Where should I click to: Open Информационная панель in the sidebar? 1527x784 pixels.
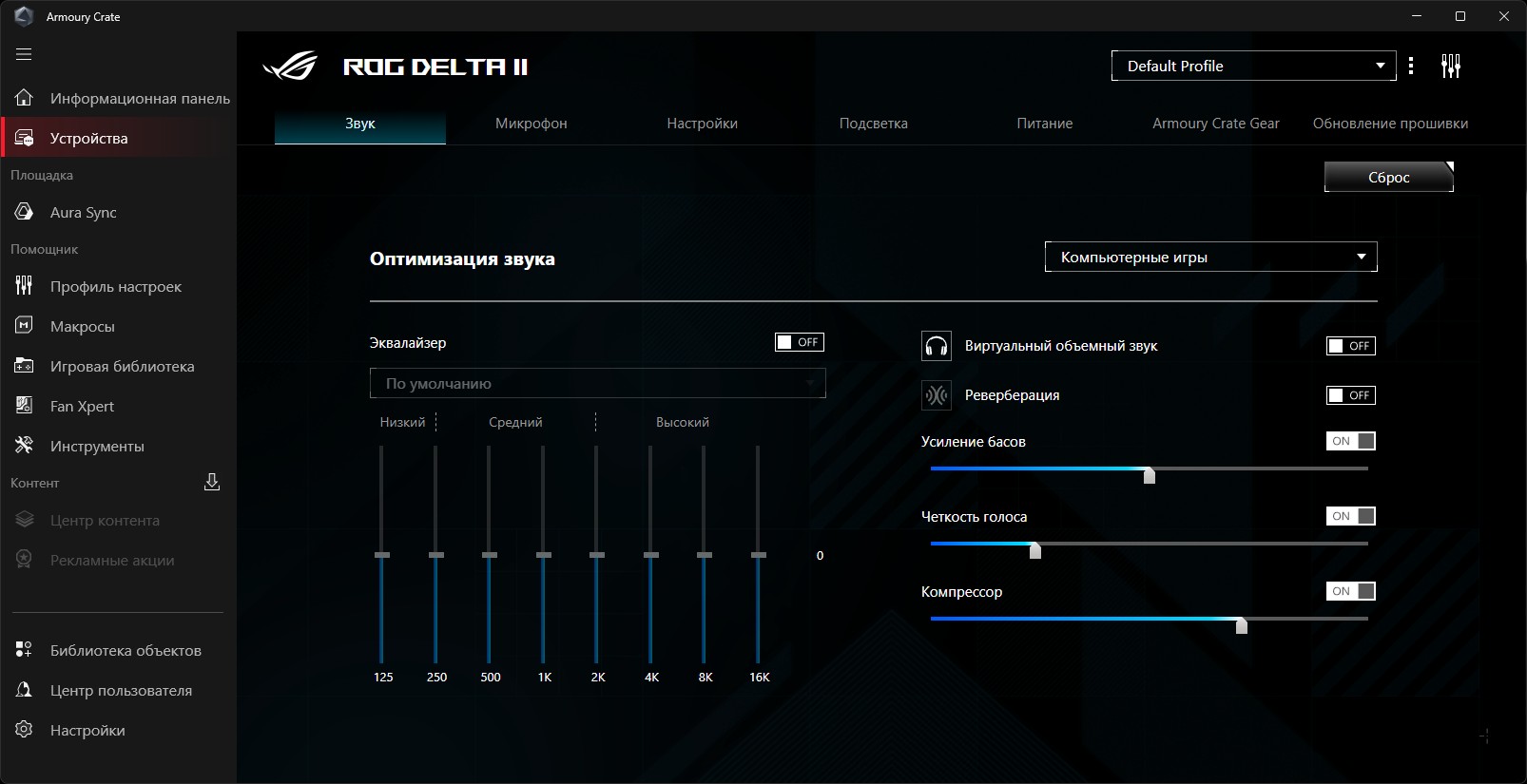pyautogui.click(x=118, y=98)
